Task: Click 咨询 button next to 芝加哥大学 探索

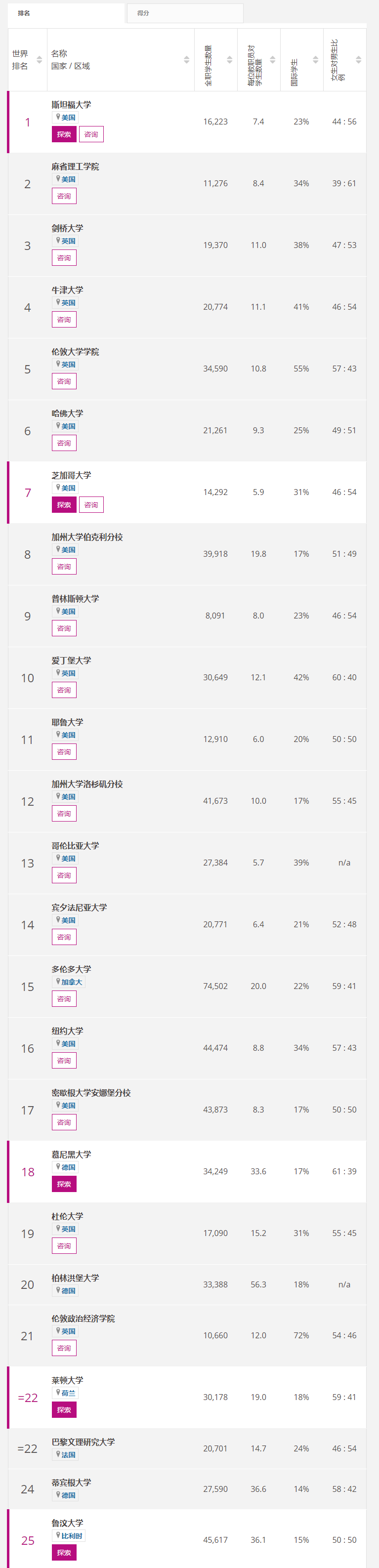Action: click(x=91, y=504)
